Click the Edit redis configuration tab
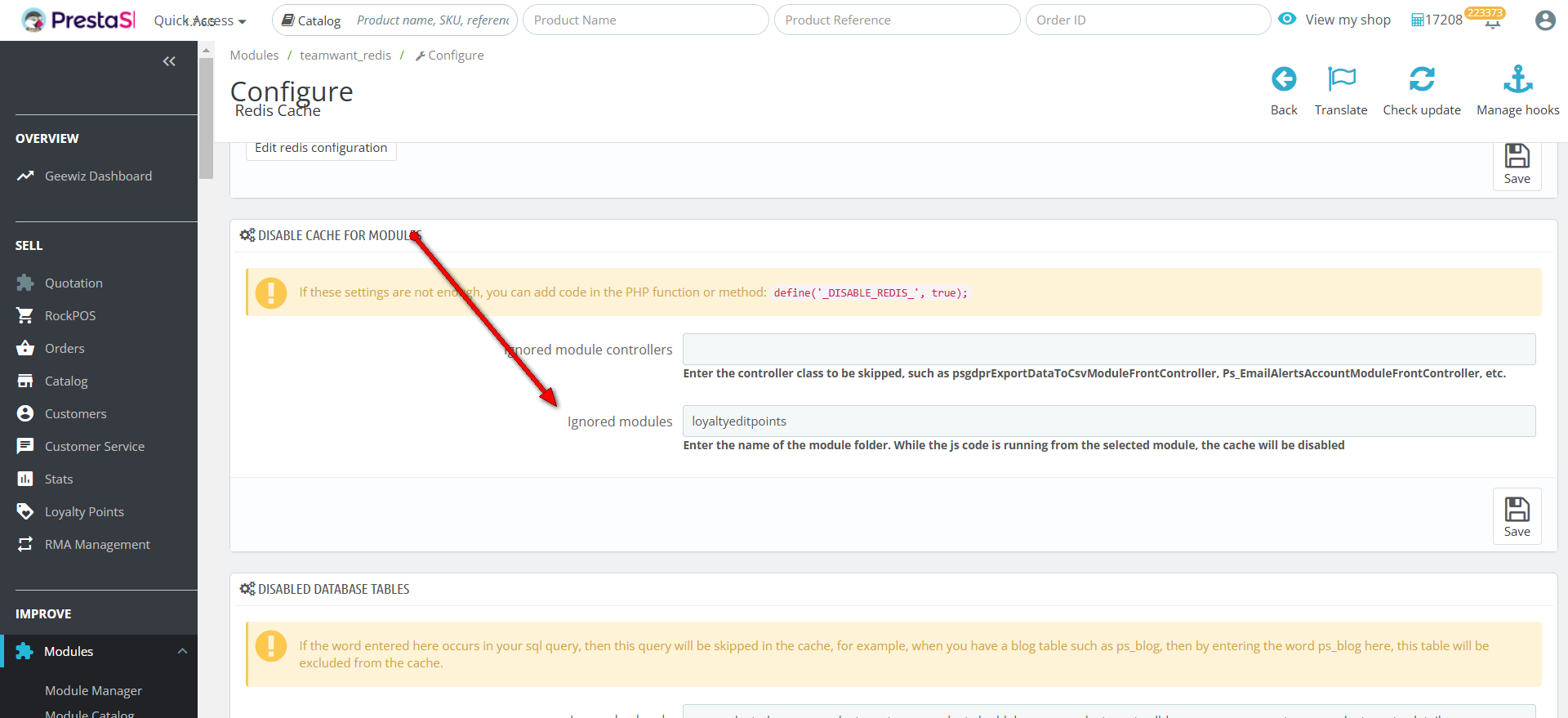 (321, 148)
